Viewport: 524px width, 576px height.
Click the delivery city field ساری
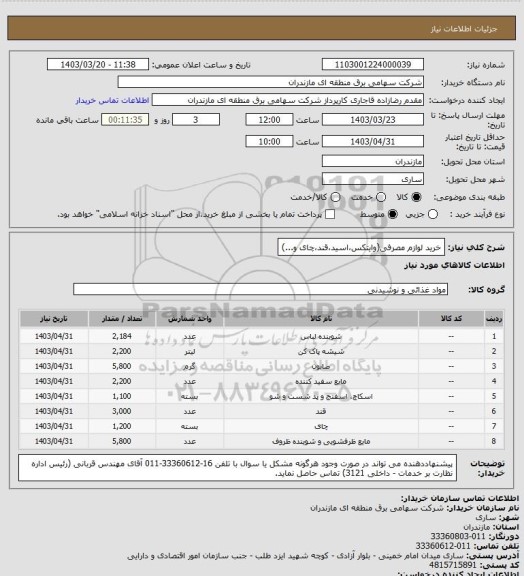pyautogui.click(x=373, y=179)
